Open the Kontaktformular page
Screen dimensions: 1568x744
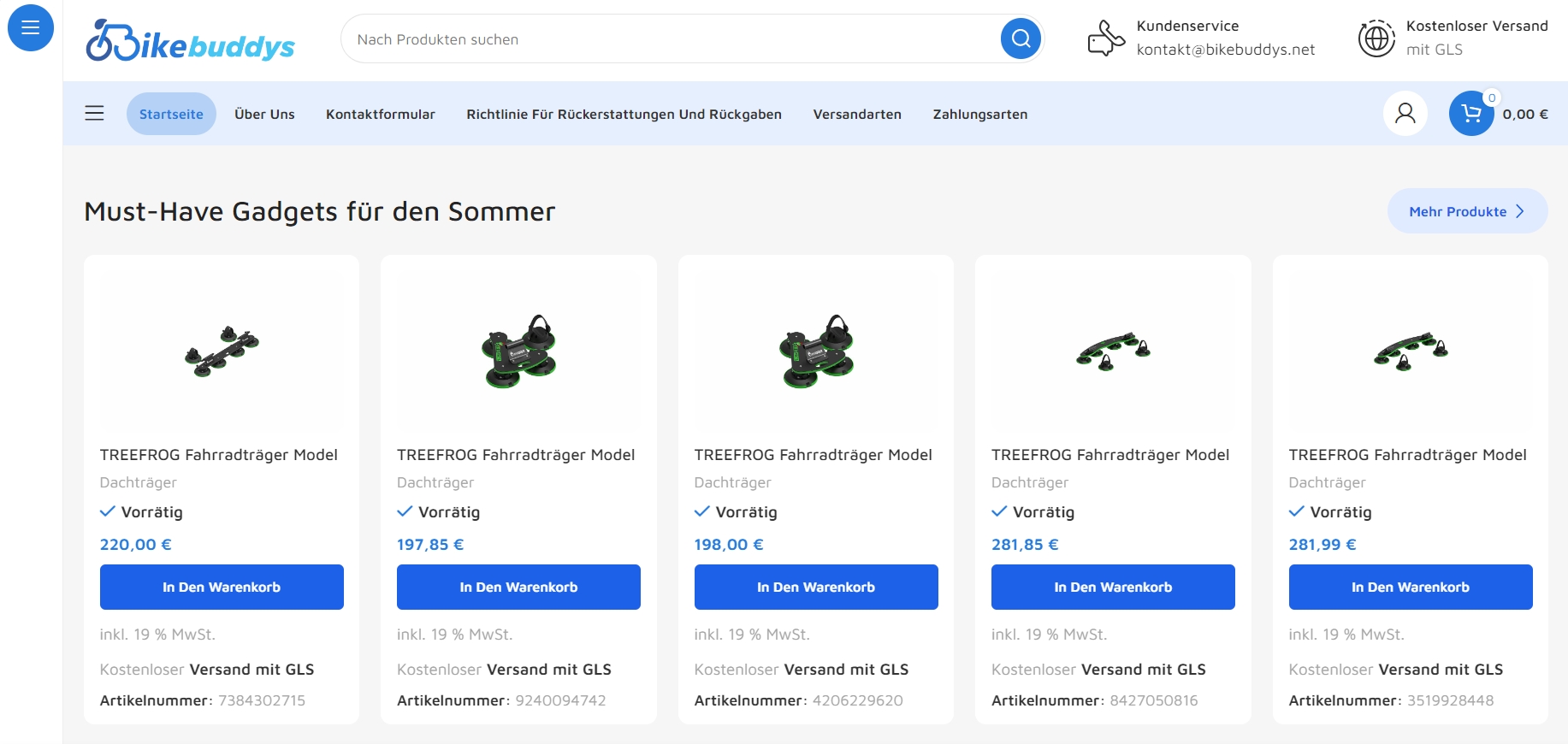pyautogui.click(x=380, y=114)
